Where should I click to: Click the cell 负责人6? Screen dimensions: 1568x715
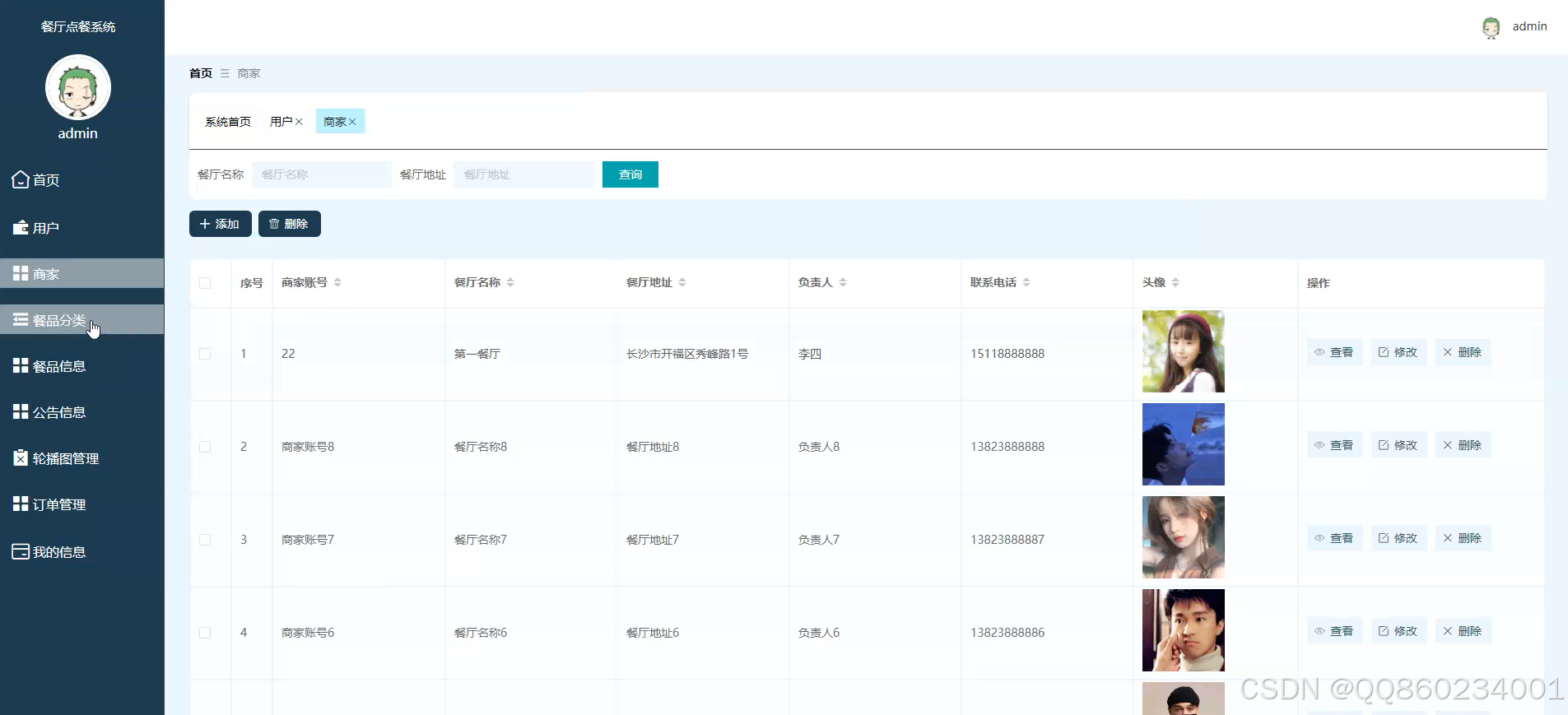[819, 633]
